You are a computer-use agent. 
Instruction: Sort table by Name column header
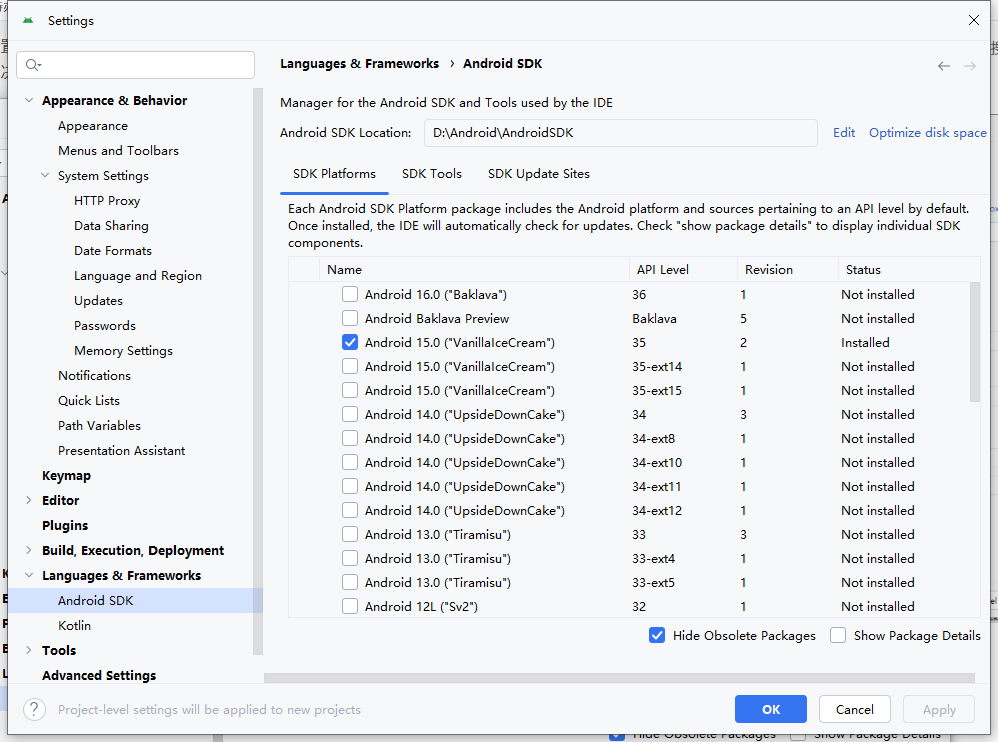[x=474, y=269]
